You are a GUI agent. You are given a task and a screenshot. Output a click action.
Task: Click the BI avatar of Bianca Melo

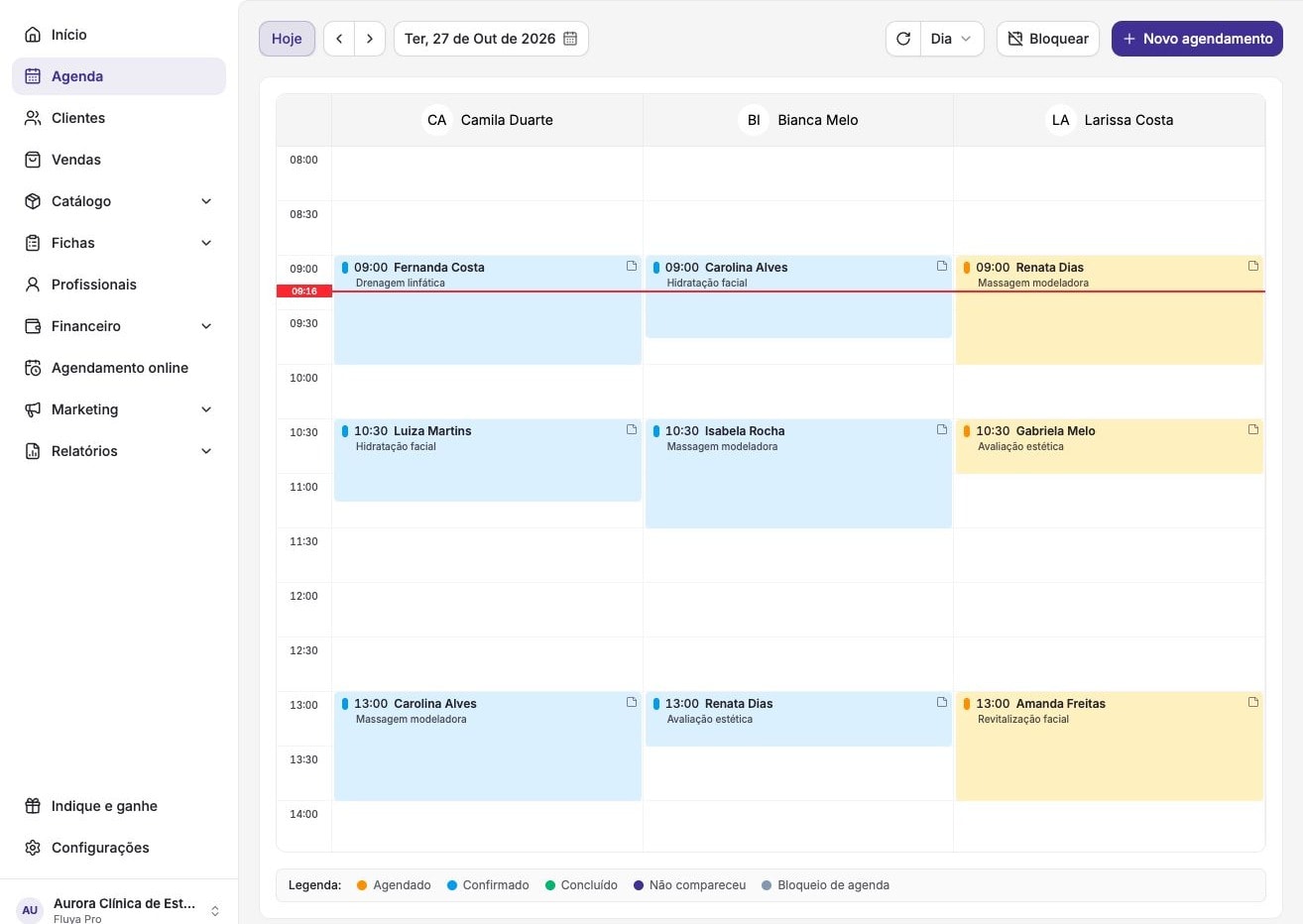point(754,120)
